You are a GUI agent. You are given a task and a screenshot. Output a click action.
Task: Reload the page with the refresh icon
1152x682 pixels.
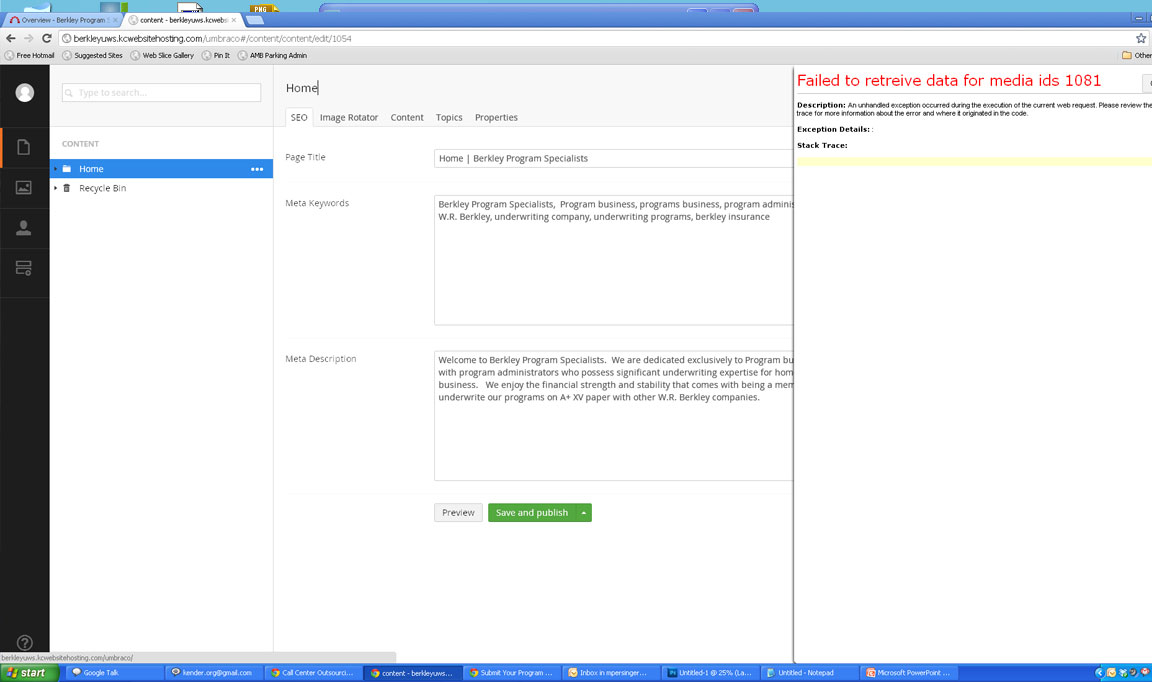(46, 38)
